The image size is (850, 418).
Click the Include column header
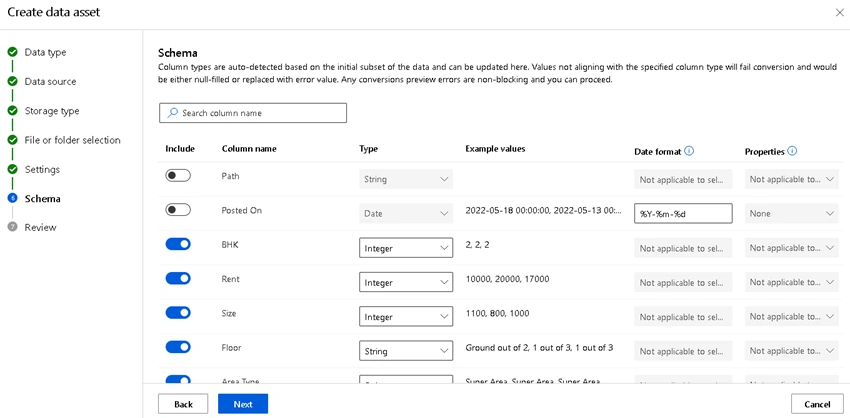click(x=180, y=149)
